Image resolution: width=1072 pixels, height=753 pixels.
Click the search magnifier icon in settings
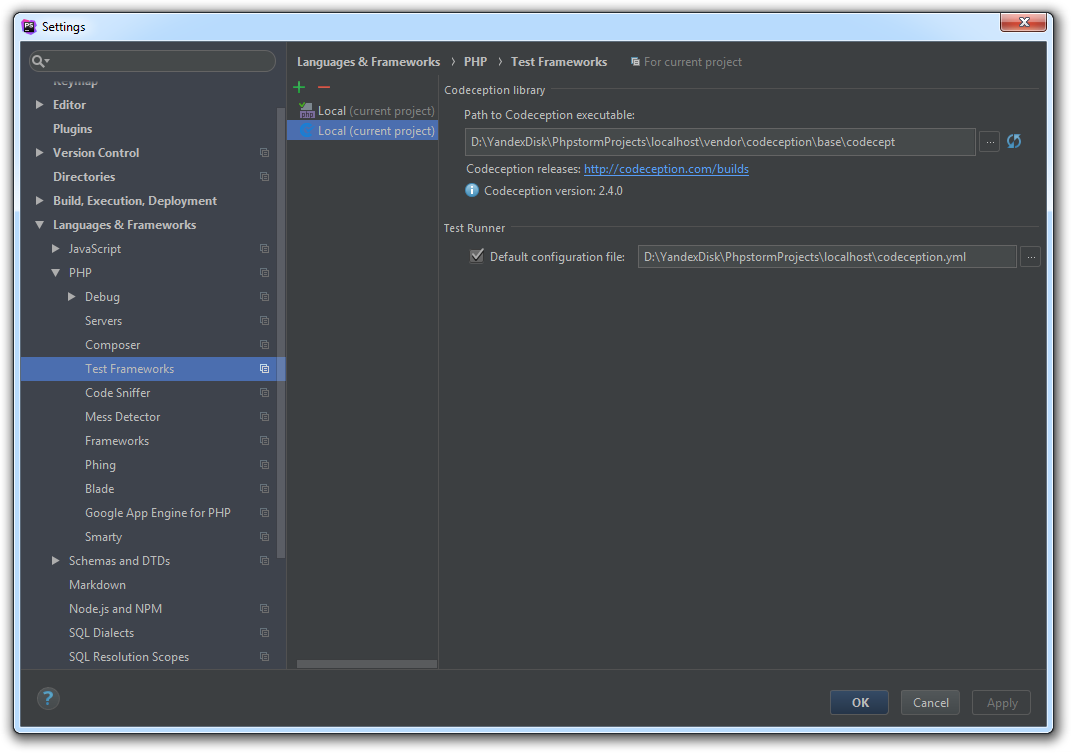point(40,61)
